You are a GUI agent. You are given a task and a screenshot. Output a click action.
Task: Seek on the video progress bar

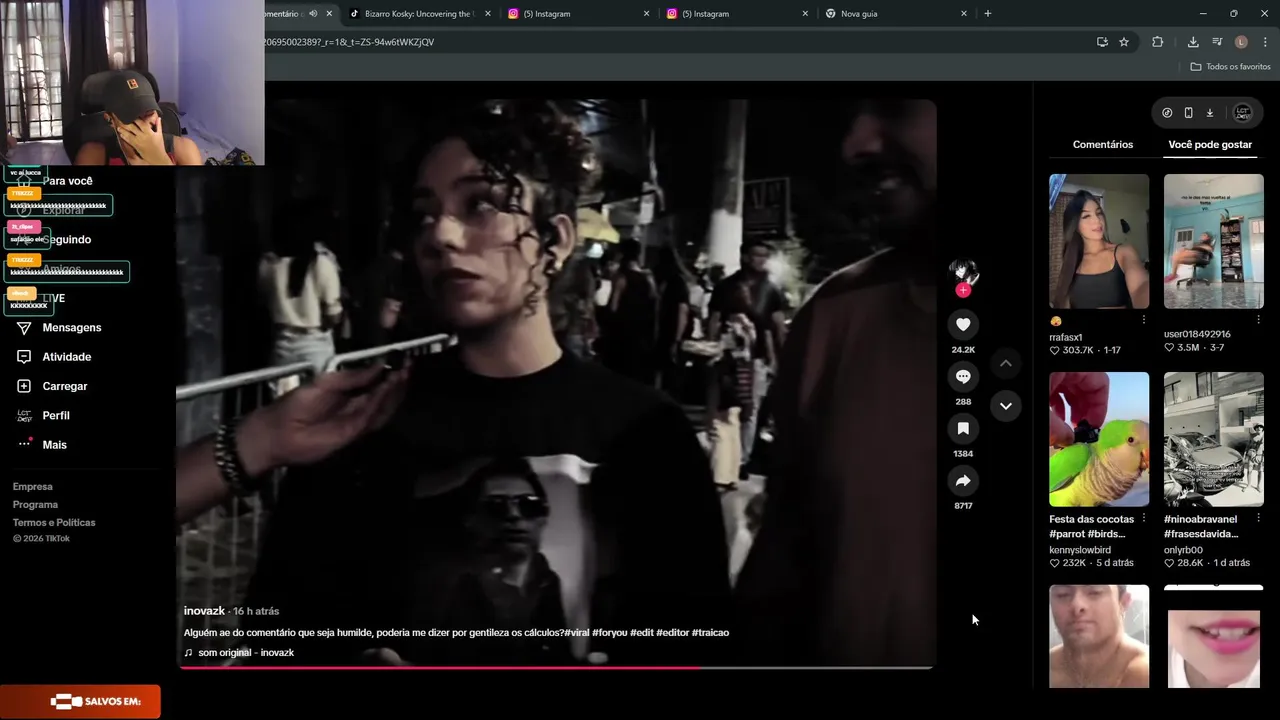click(x=556, y=667)
